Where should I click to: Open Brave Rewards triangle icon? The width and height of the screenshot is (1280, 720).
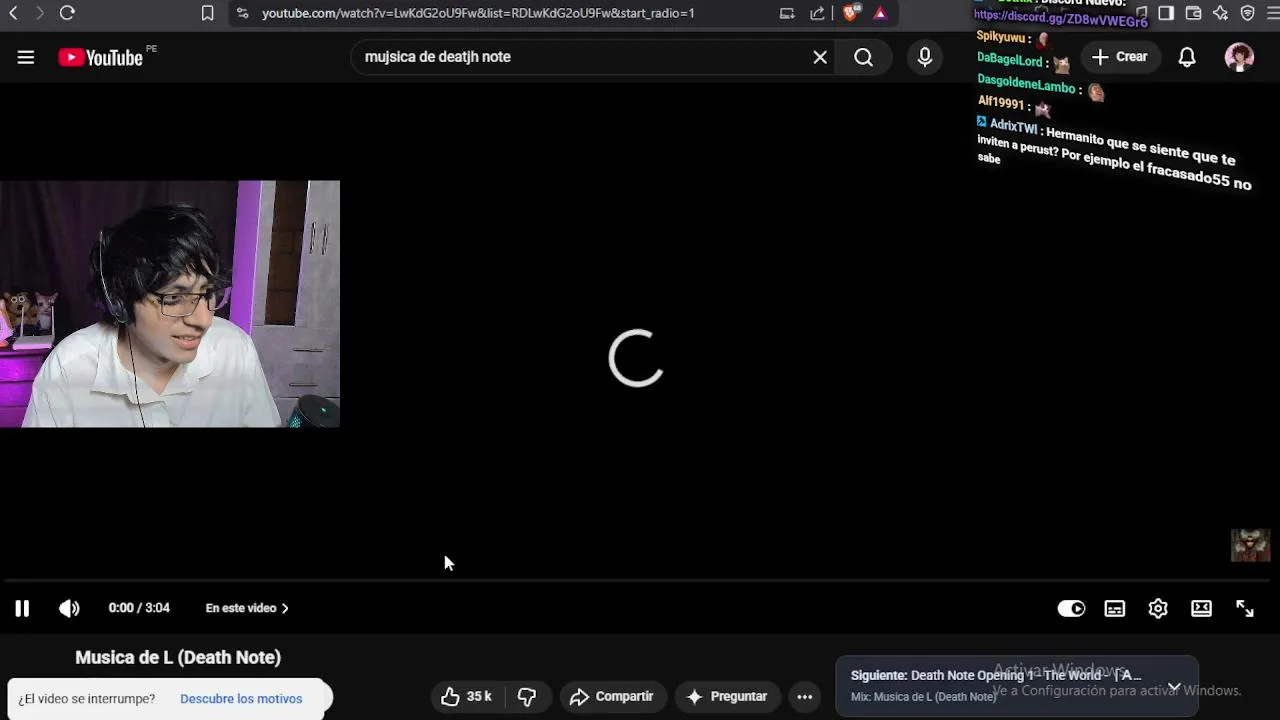[x=880, y=13]
